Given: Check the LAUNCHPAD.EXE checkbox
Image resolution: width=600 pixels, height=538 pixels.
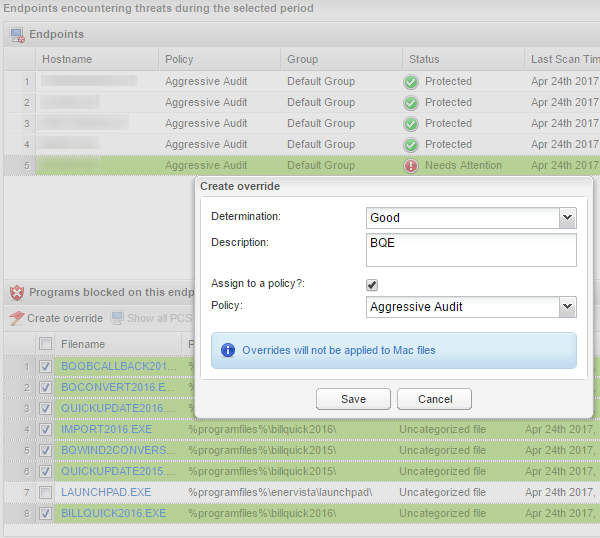Looking at the screenshot, I should (46, 492).
